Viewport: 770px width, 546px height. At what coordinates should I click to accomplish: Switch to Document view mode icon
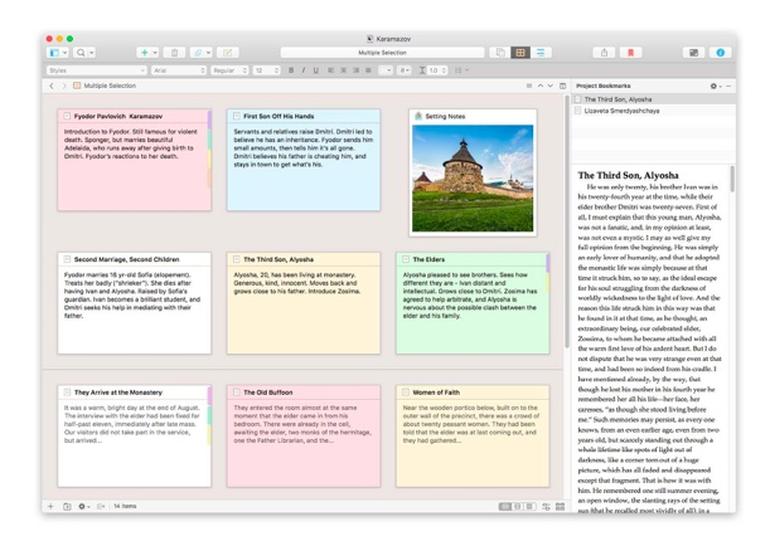[x=500, y=53]
